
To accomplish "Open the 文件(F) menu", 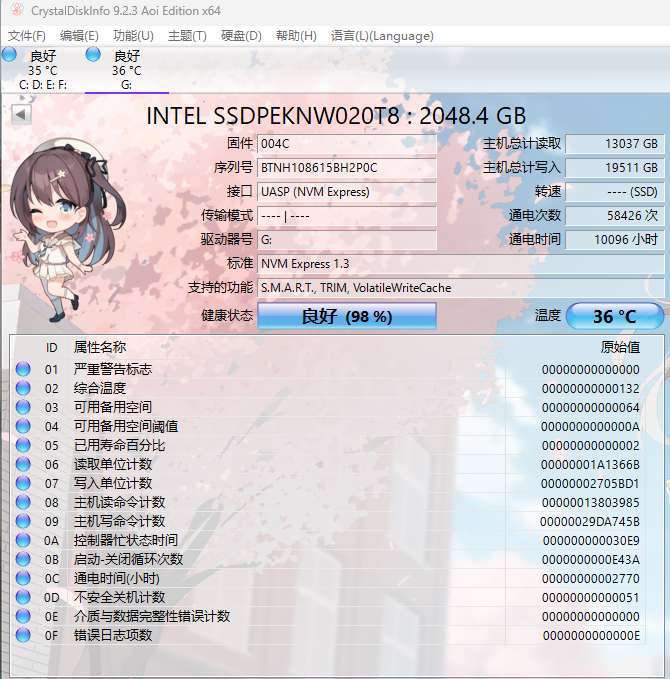I will pos(26,36).
